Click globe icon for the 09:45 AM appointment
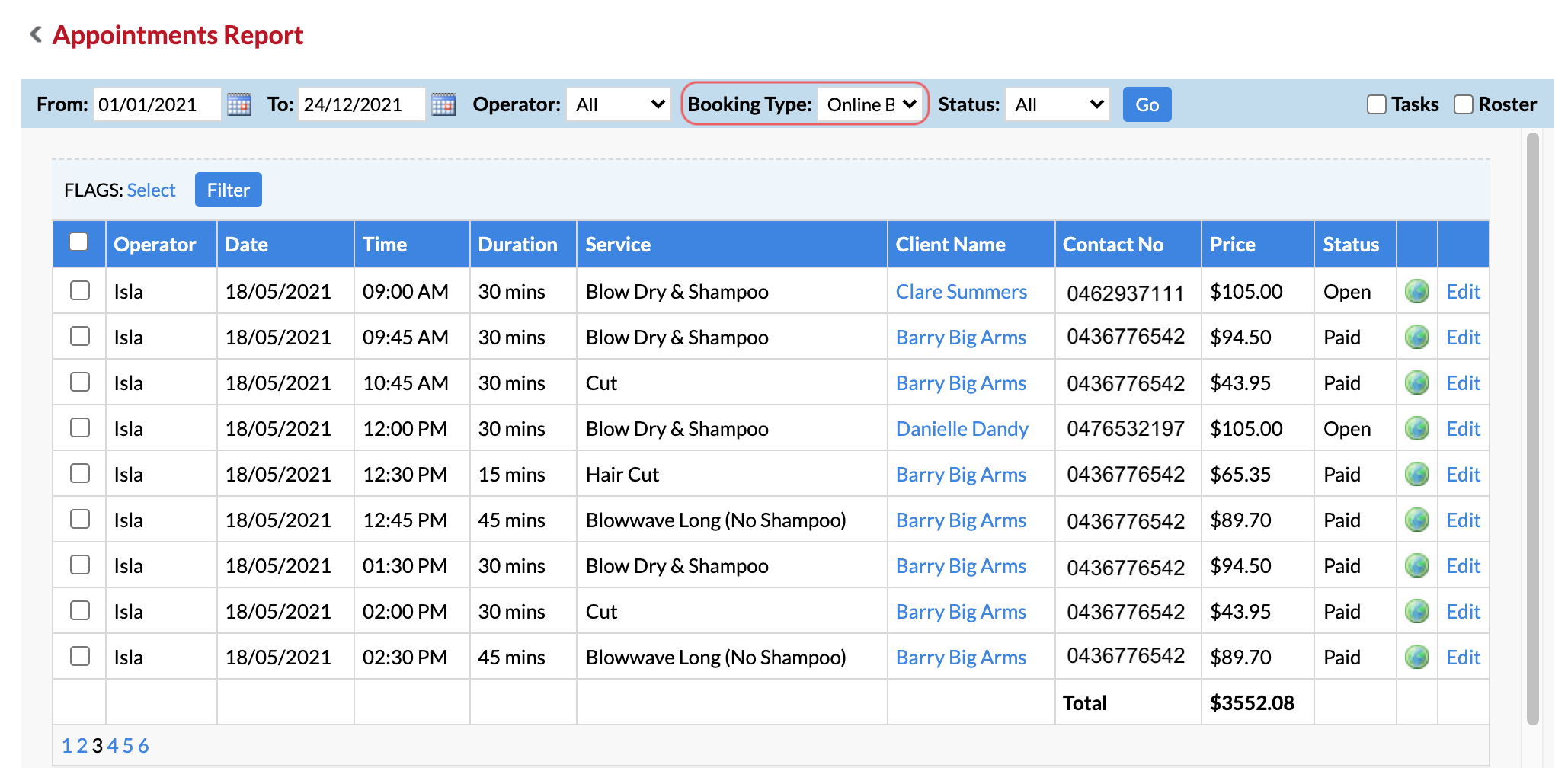This screenshot has height=768, width=1568. pyautogui.click(x=1416, y=337)
